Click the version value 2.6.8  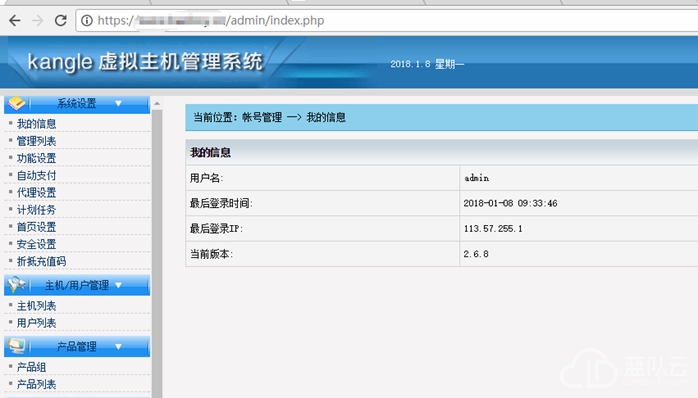(476, 254)
